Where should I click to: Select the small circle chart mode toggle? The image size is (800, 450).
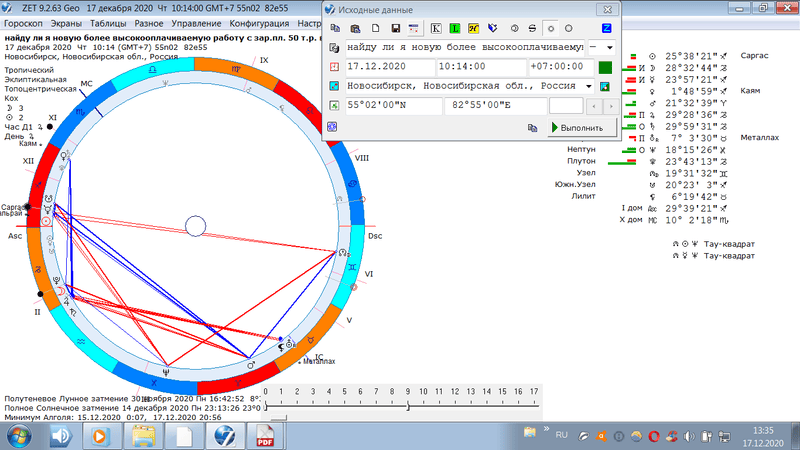550,26
